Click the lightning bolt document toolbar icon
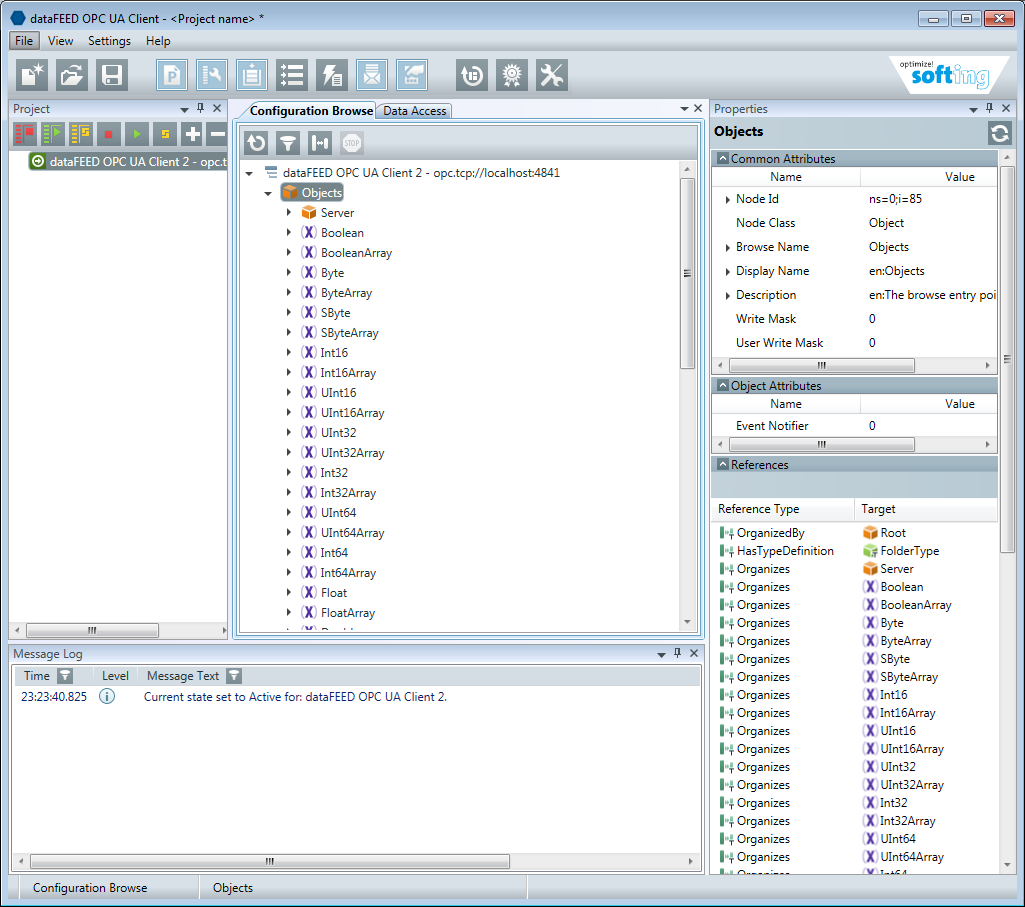Viewport: 1025px width, 907px height. click(331, 75)
